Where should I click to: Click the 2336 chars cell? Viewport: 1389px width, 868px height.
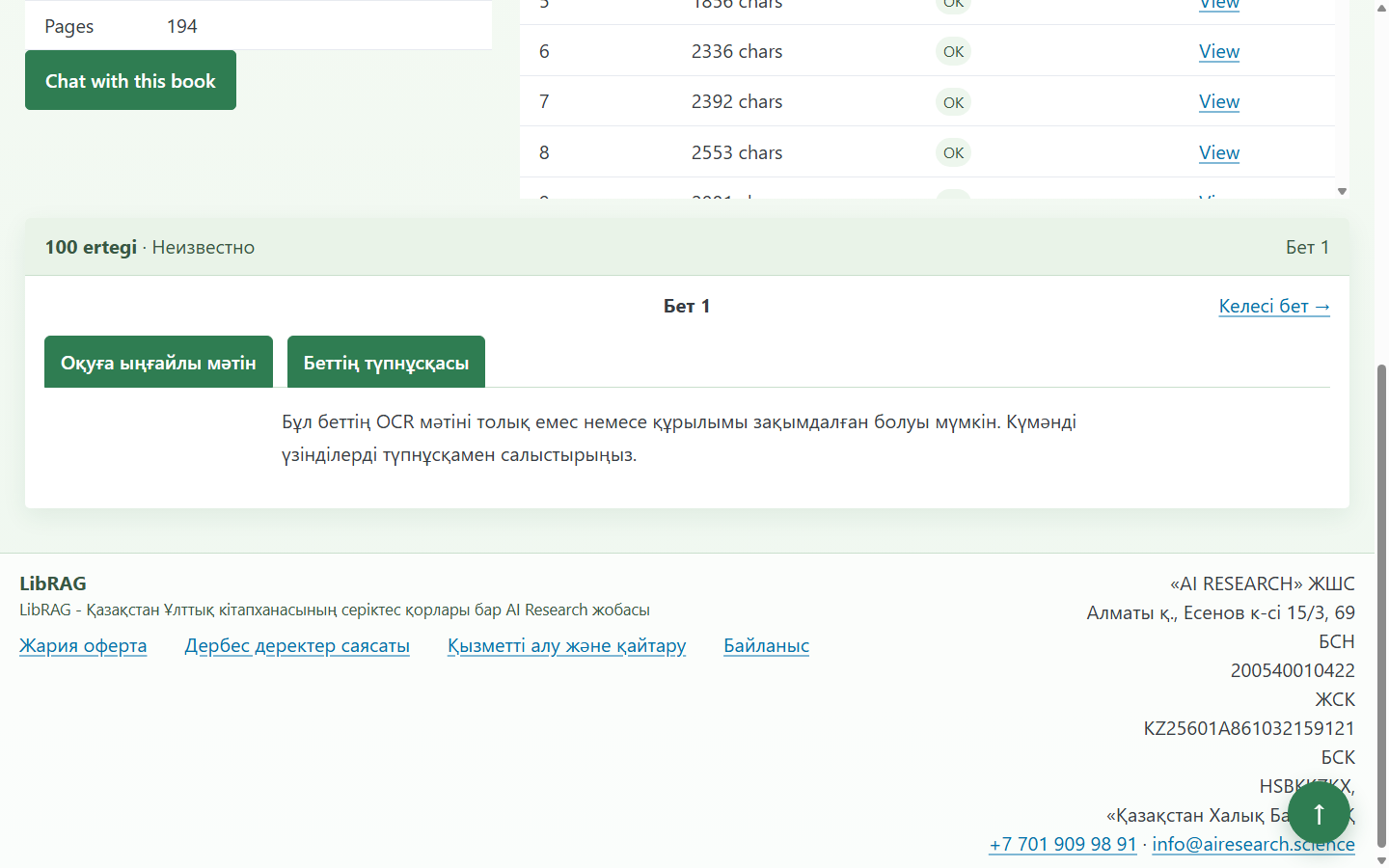tap(737, 51)
